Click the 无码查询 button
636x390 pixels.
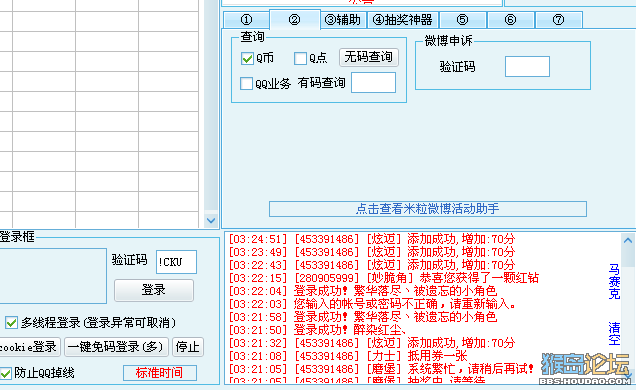point(369,57)
